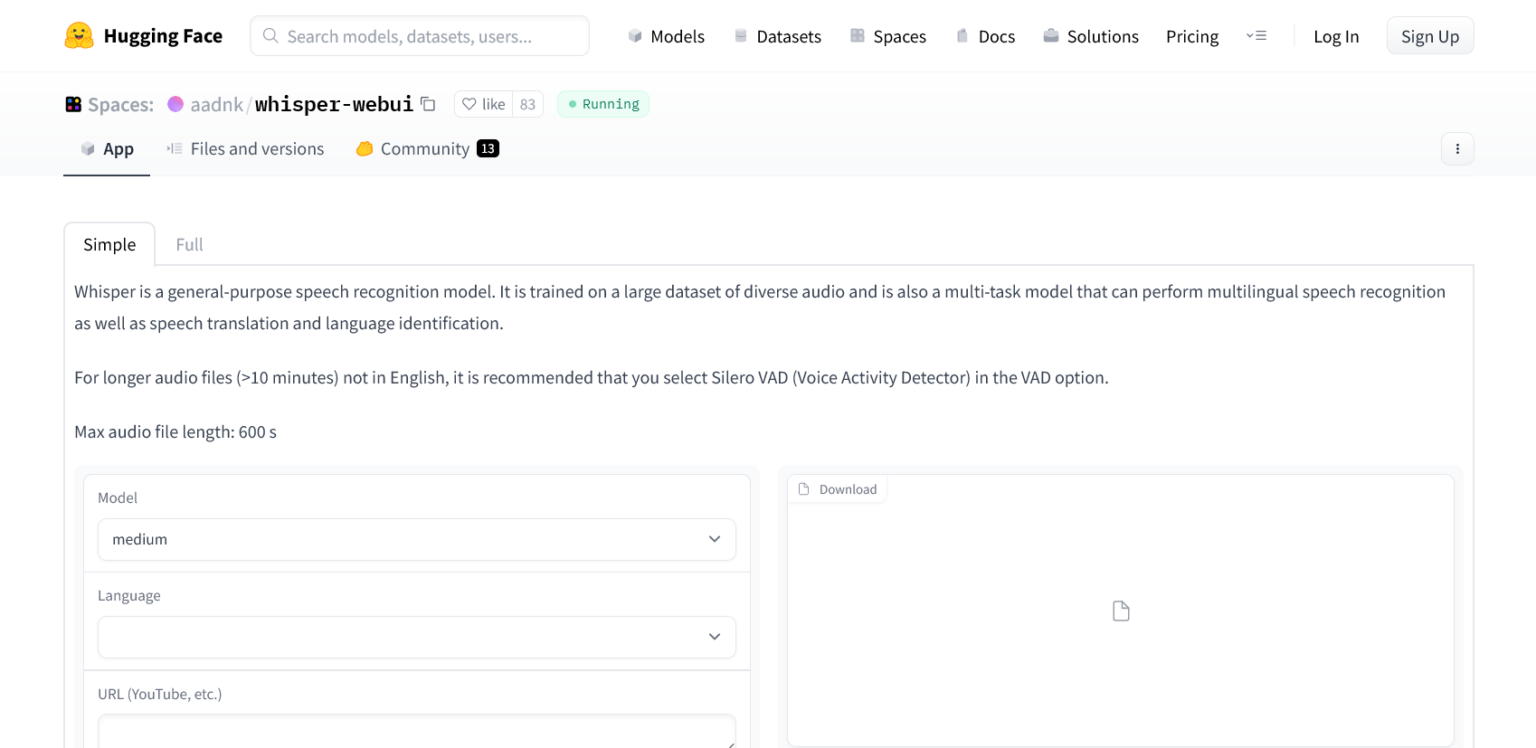Image resolution: width=1536 pixels, height=748 pixels.
Task: Click the Solutions briefcase icon
Action: [x=1049, y=35]
